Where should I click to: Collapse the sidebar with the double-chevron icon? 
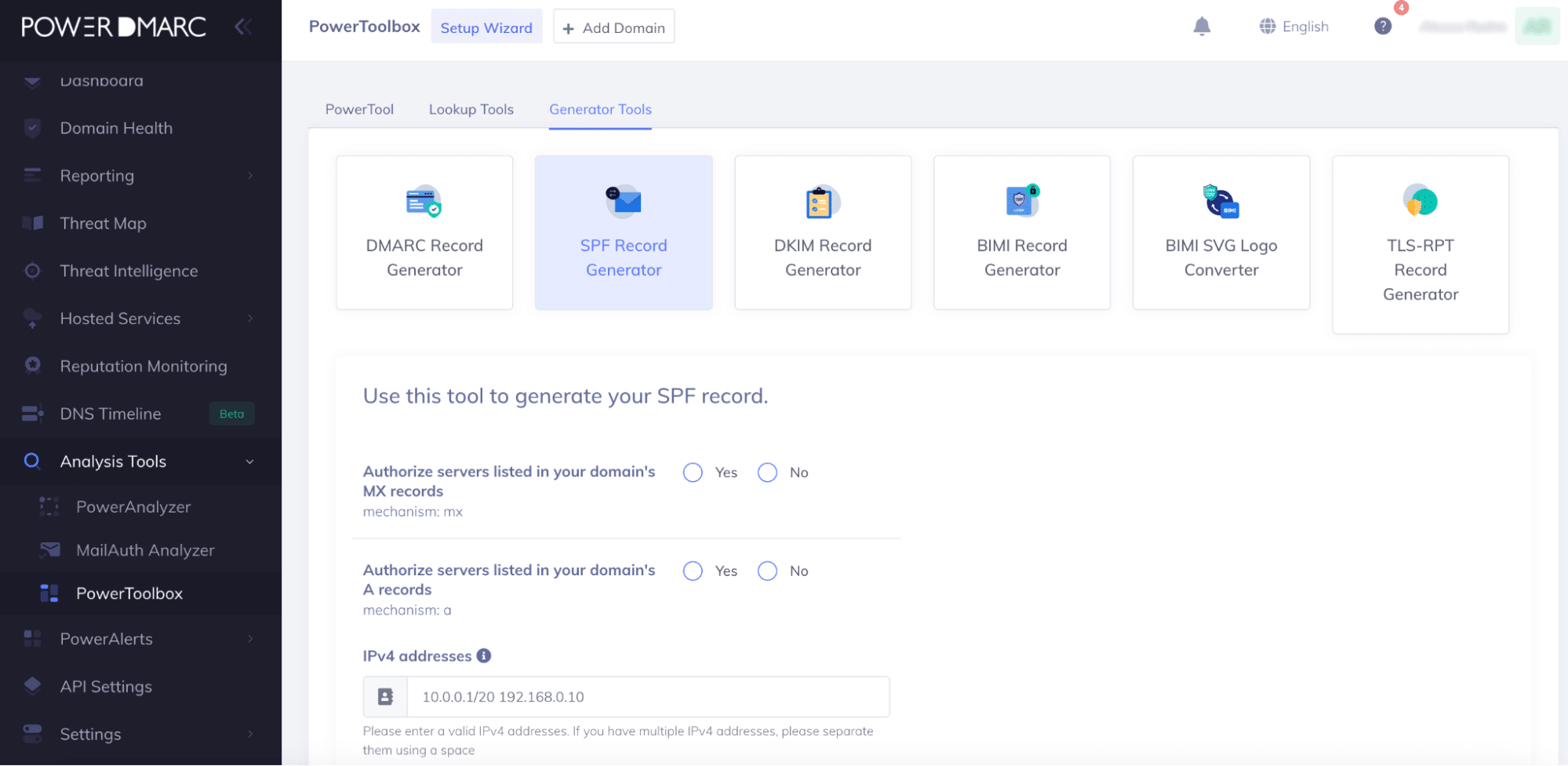pyautogui.click(x=242, y=27)
